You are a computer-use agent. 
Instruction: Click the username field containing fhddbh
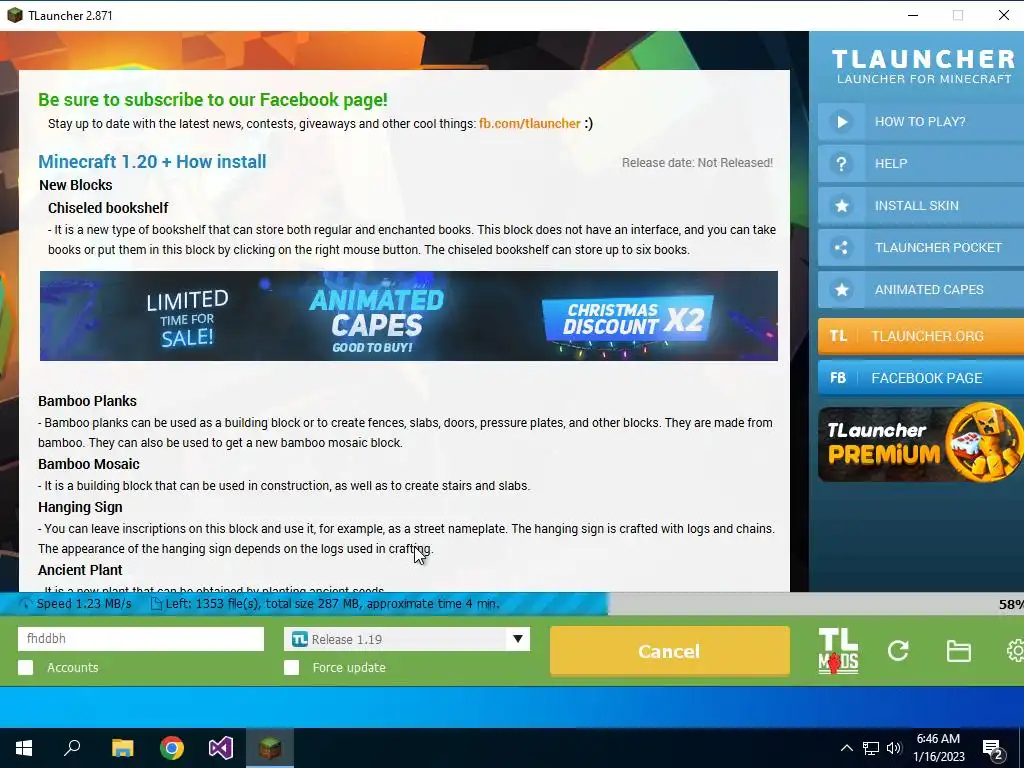[x=141, y=639]
